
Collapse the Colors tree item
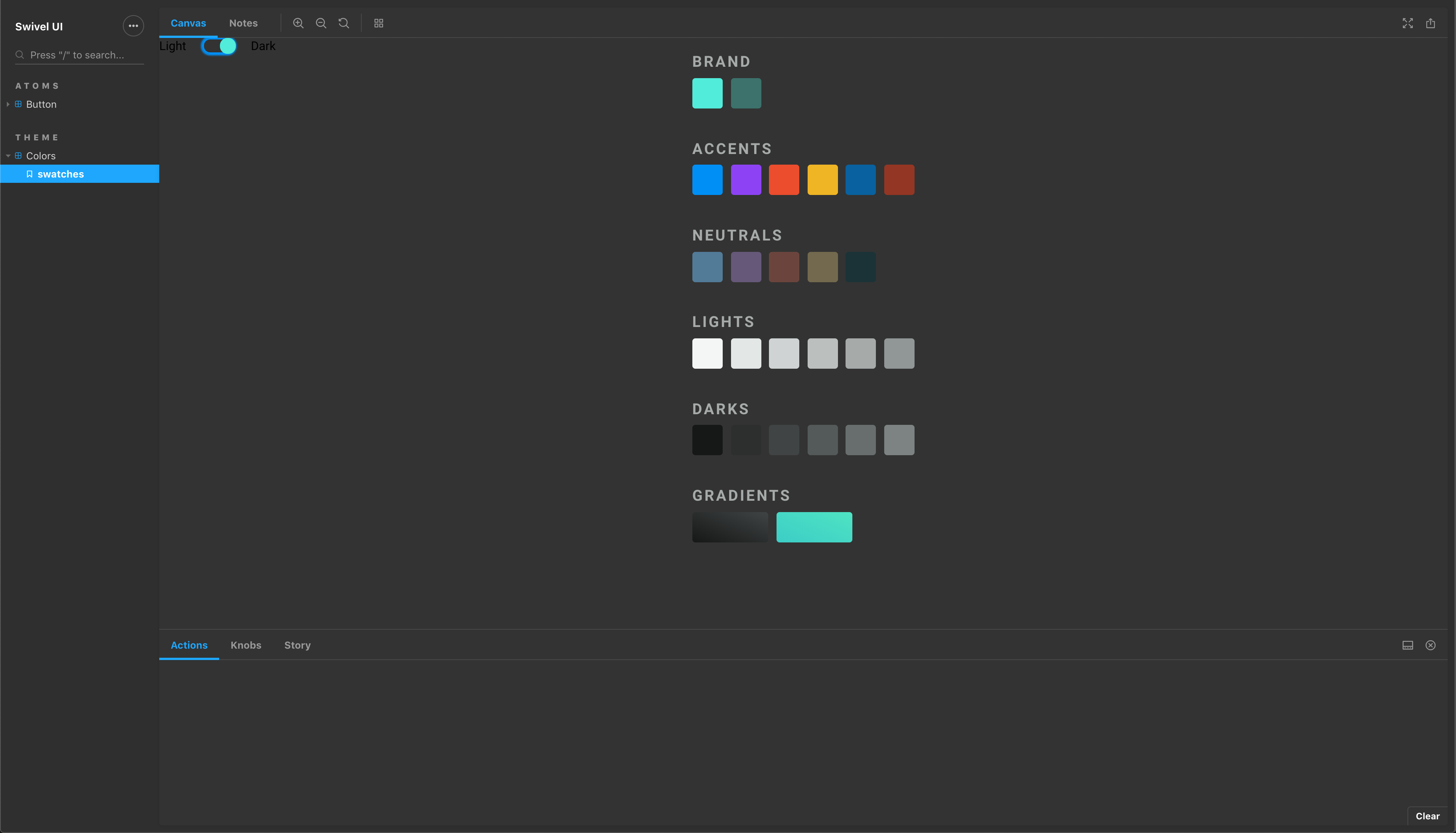[x=8, y=156]
